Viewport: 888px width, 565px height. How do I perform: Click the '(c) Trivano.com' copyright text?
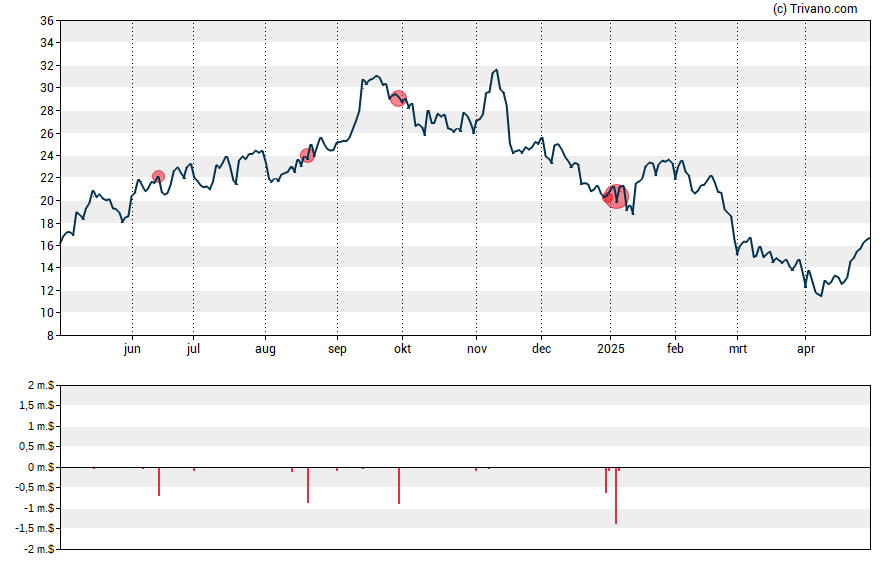pyautogui.click(x=815, y=8)
